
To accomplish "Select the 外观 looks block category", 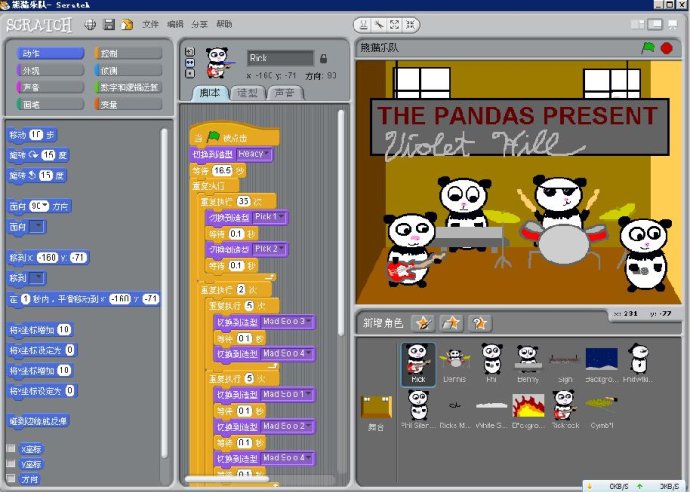I will (x=50, y=70).
